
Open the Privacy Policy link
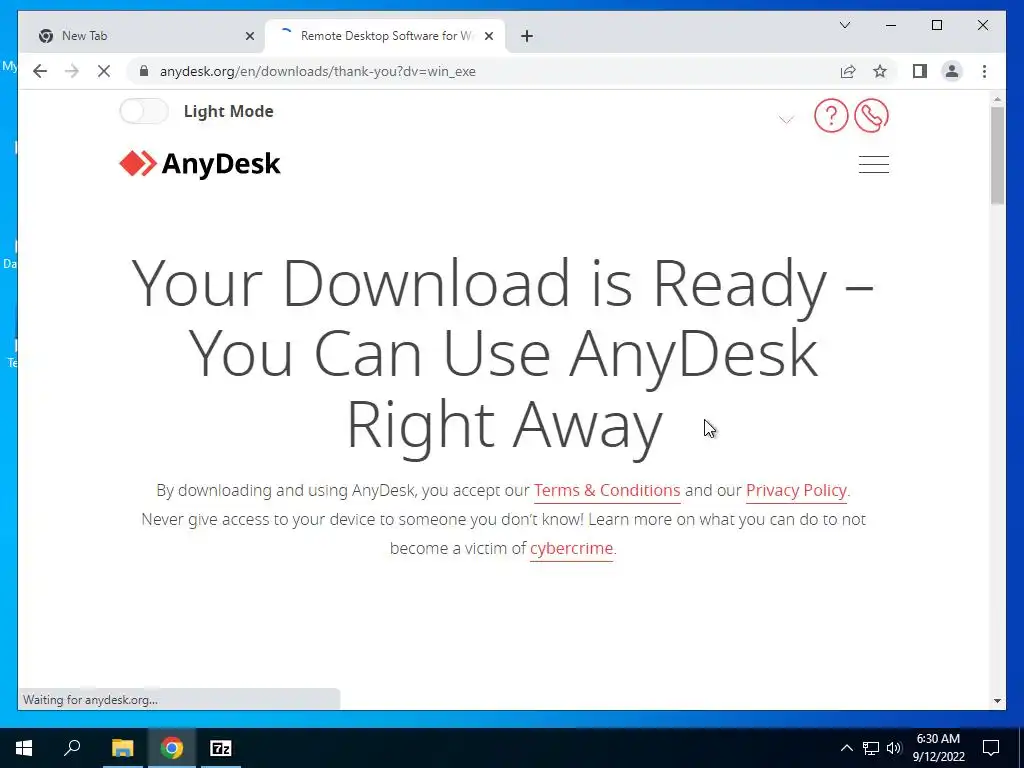pos(796,490)
